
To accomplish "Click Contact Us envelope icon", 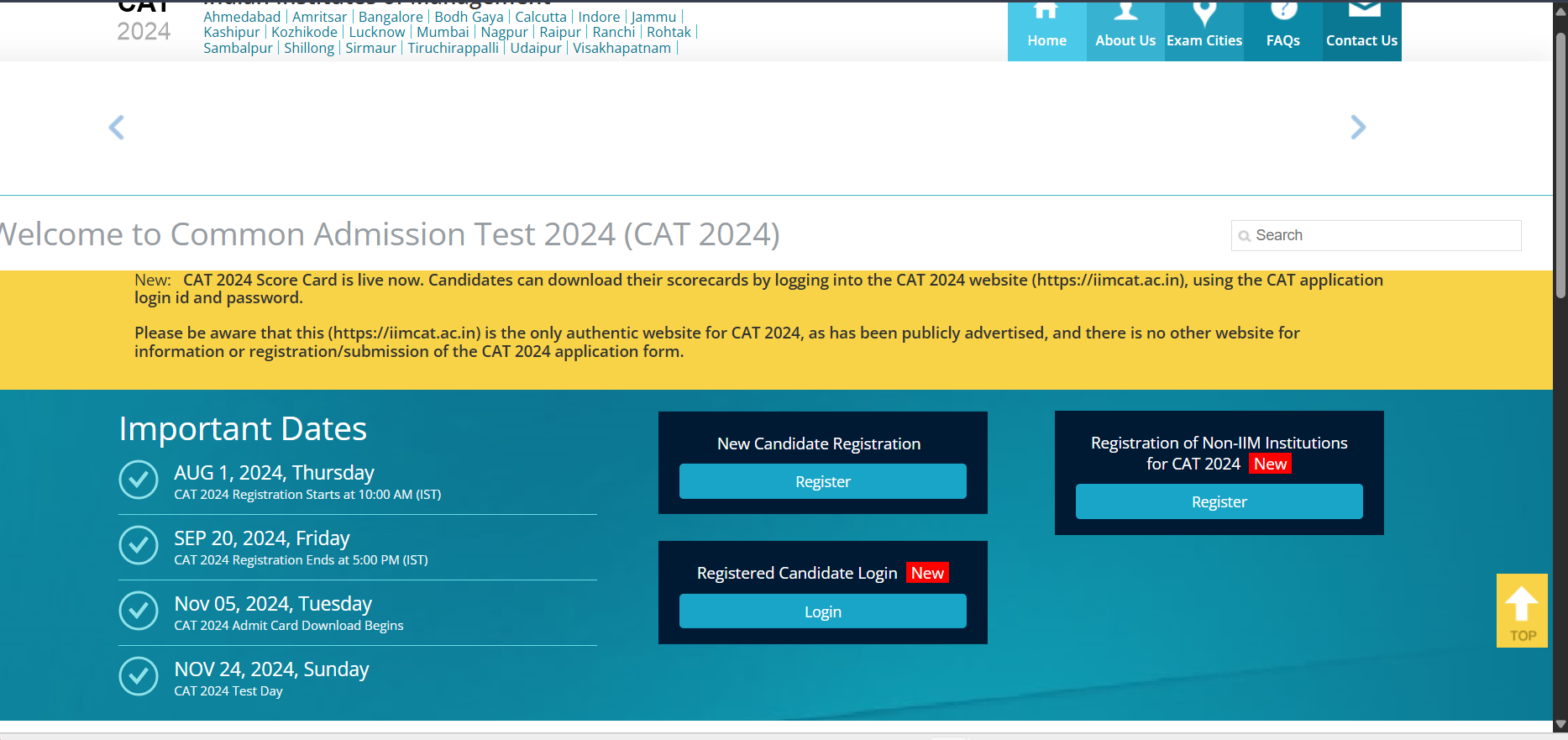I will (1362, 10).
